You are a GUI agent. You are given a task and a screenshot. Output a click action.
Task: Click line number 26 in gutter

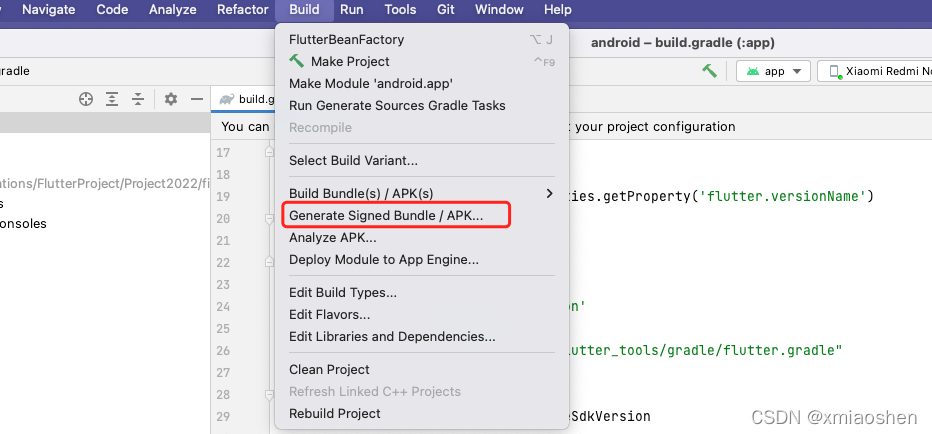[223, 351]
